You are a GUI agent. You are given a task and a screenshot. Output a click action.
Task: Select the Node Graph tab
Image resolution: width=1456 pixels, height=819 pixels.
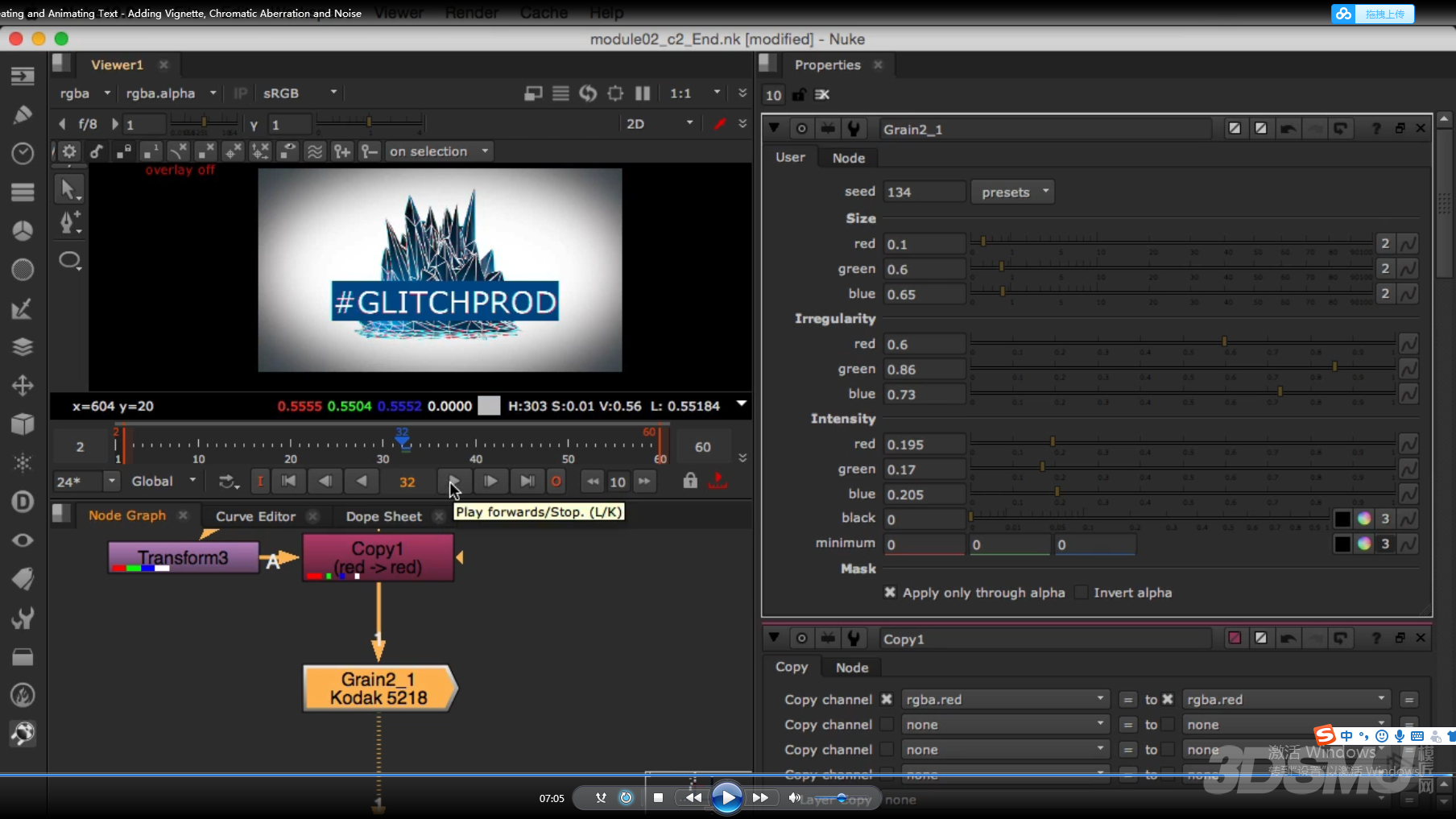click(127, 515)
